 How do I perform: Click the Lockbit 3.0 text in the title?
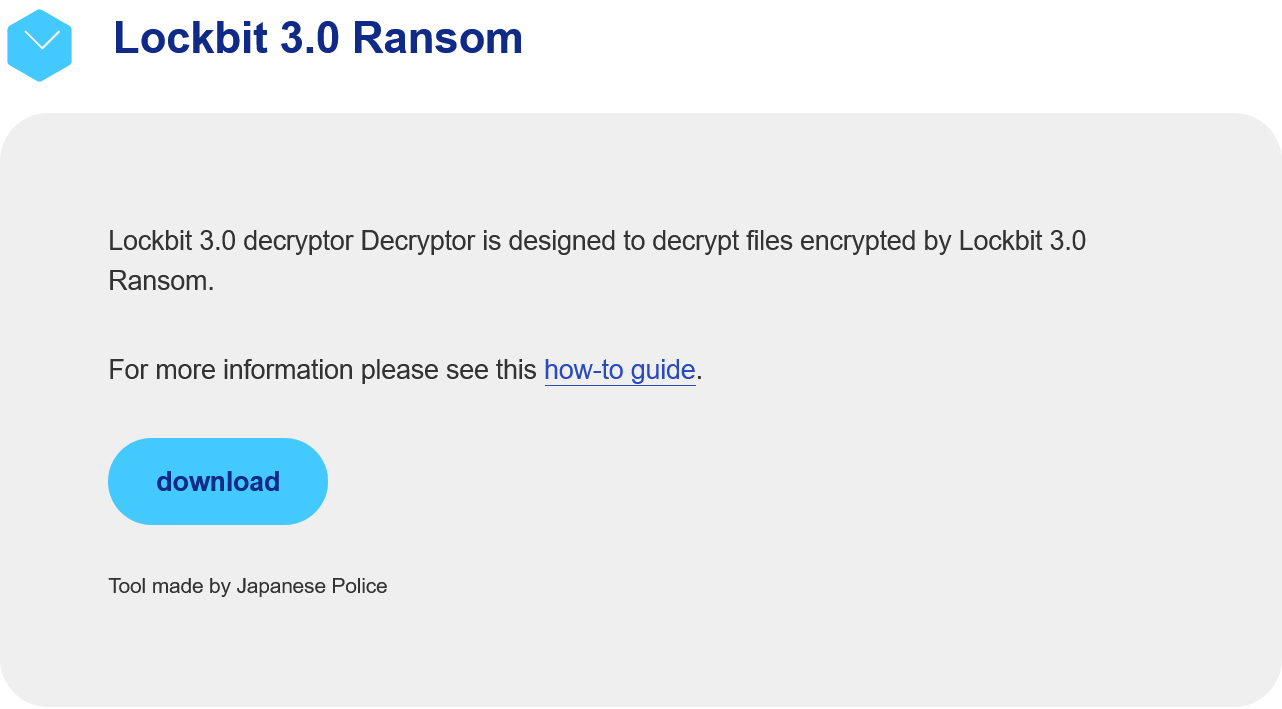[x=227, y=38]
